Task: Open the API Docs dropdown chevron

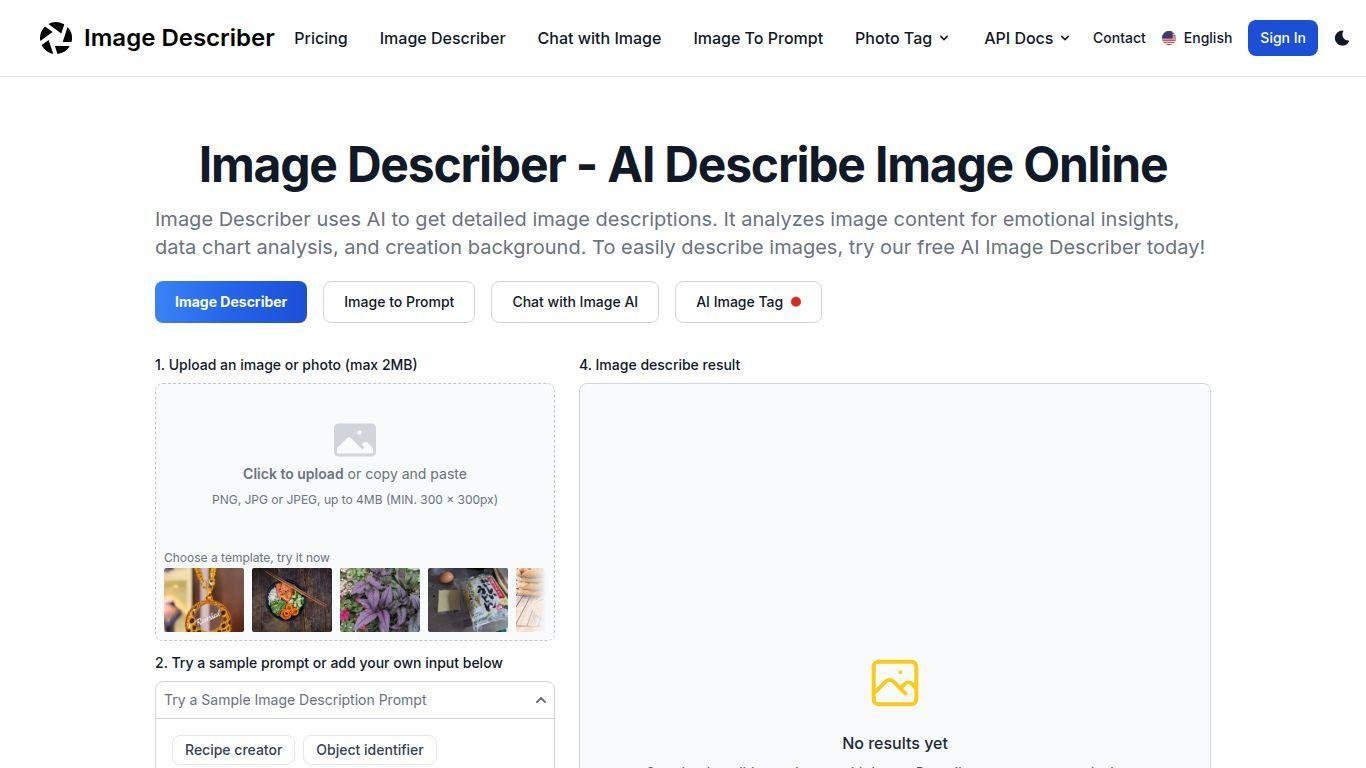Action: coord(1065,38)
